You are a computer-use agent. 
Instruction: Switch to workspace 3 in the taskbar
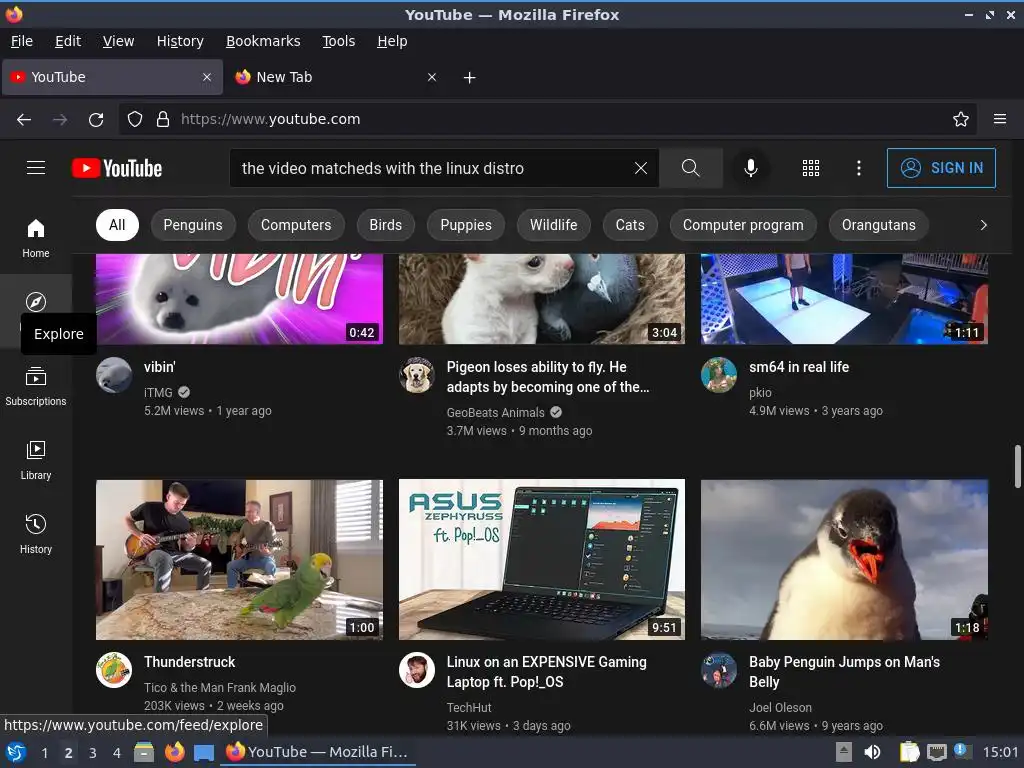[93, 752]
